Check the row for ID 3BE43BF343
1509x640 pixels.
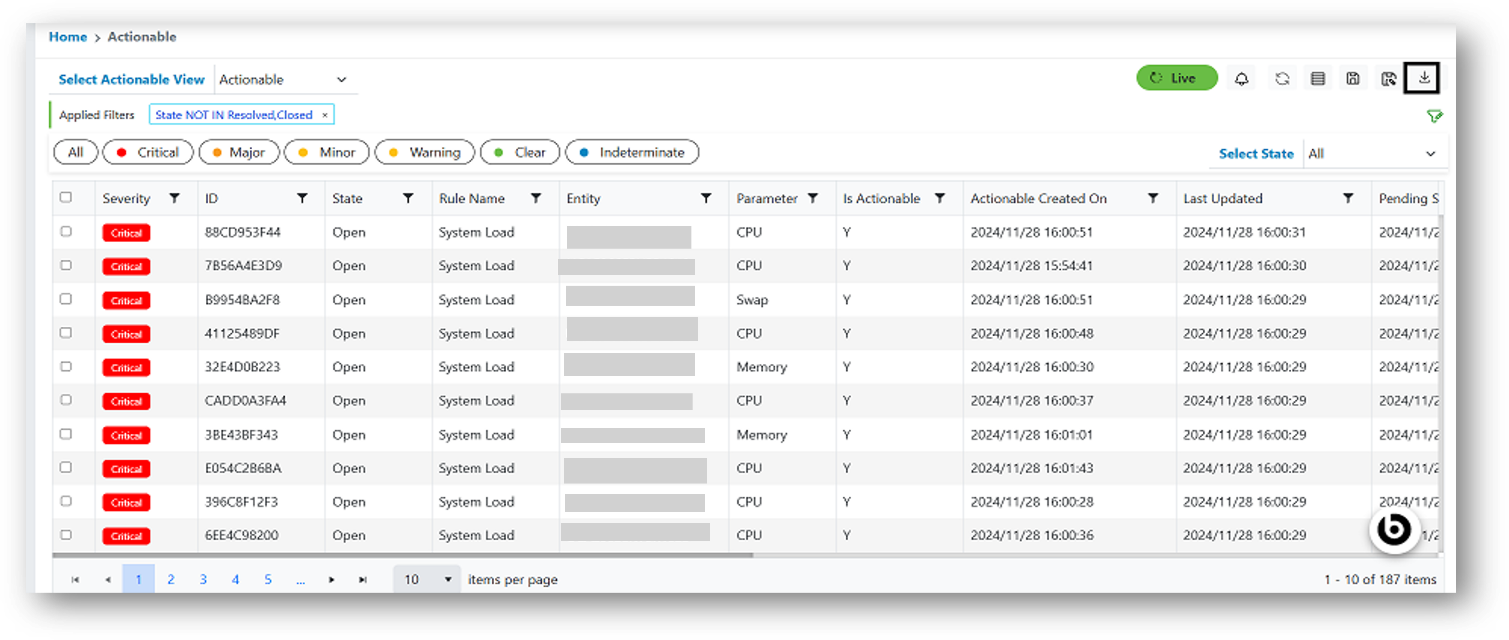coord(66,434)
